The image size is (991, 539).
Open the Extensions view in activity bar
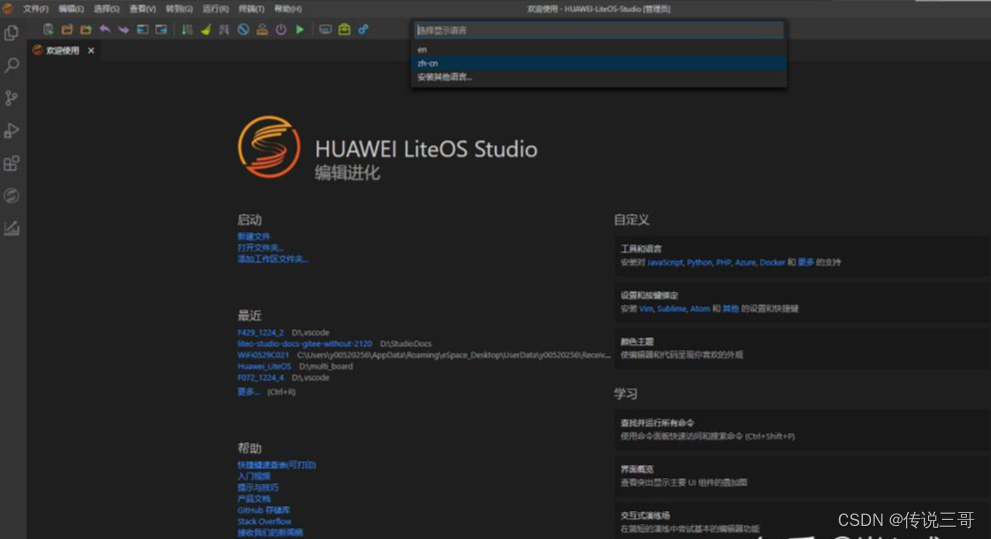point(11,164)
